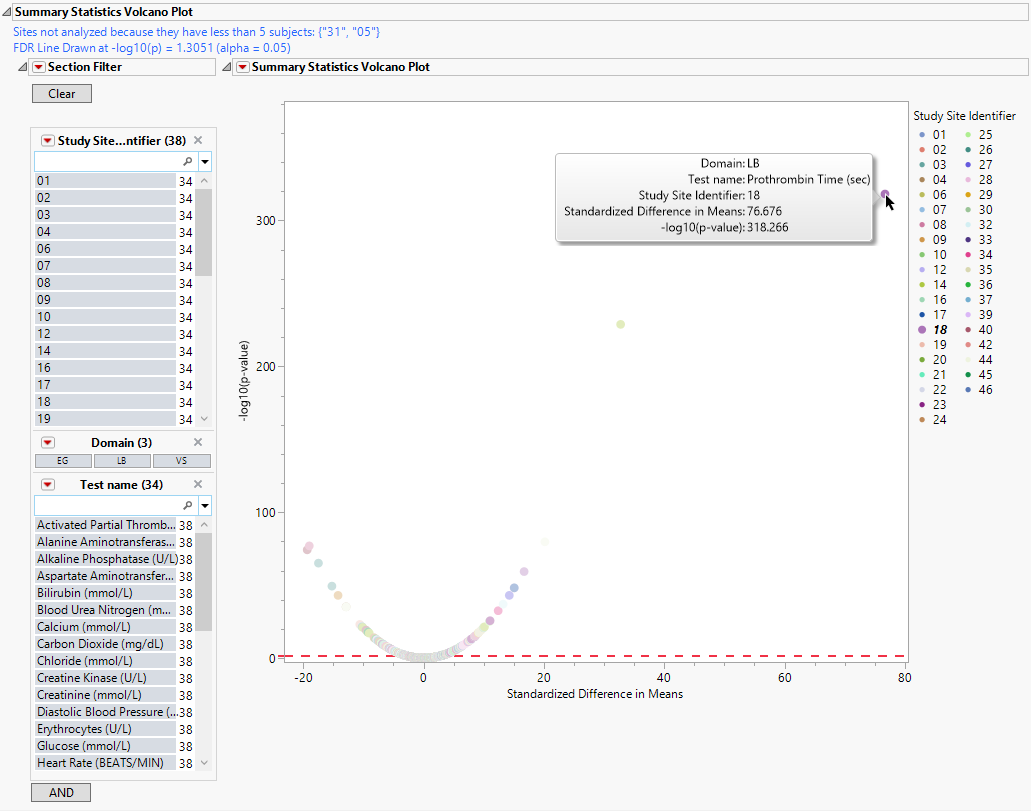
Task: Open the Test name filter red triangle
Action: click(x=48, y=485)
